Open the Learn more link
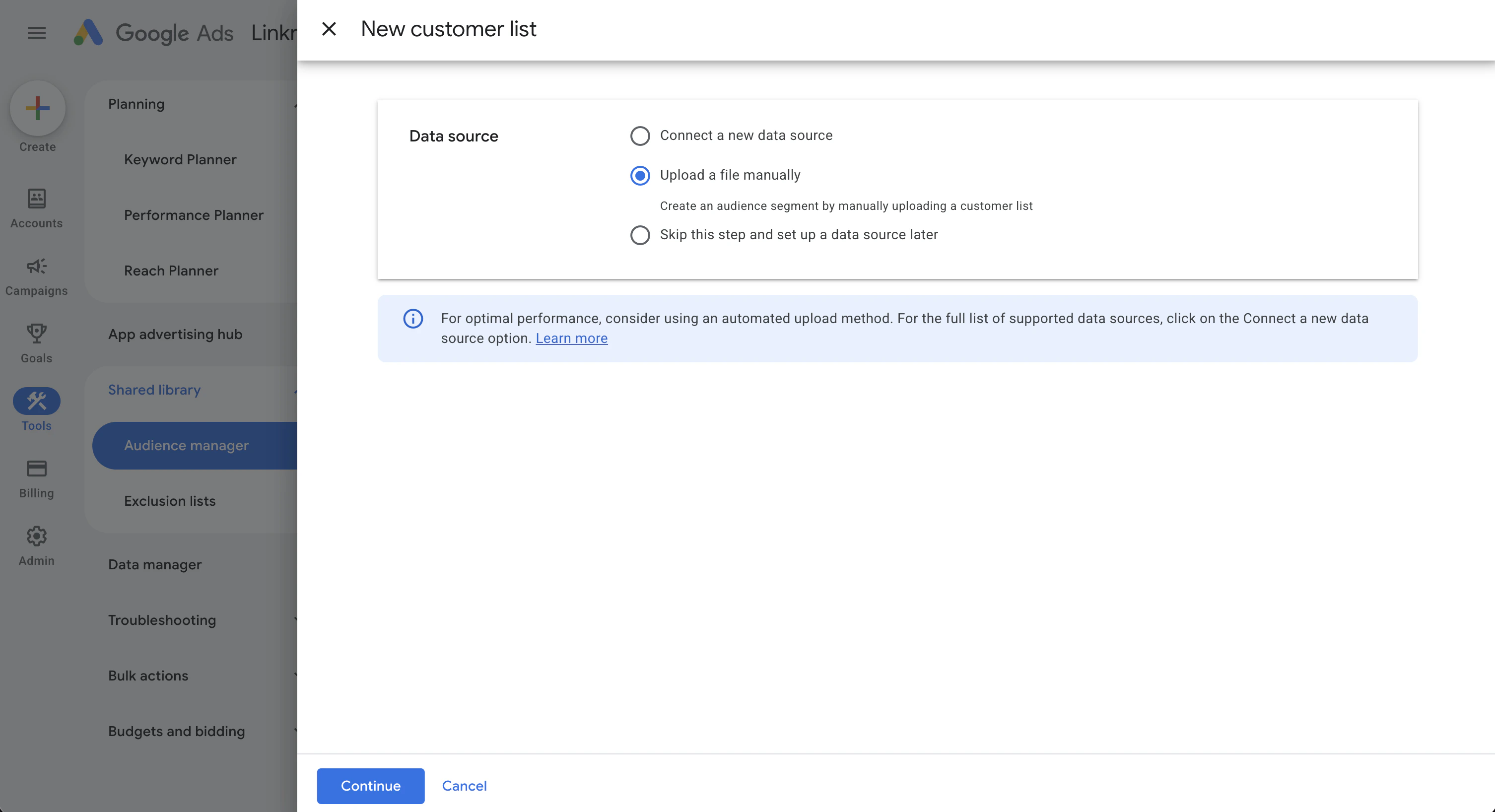 [572, 338]
